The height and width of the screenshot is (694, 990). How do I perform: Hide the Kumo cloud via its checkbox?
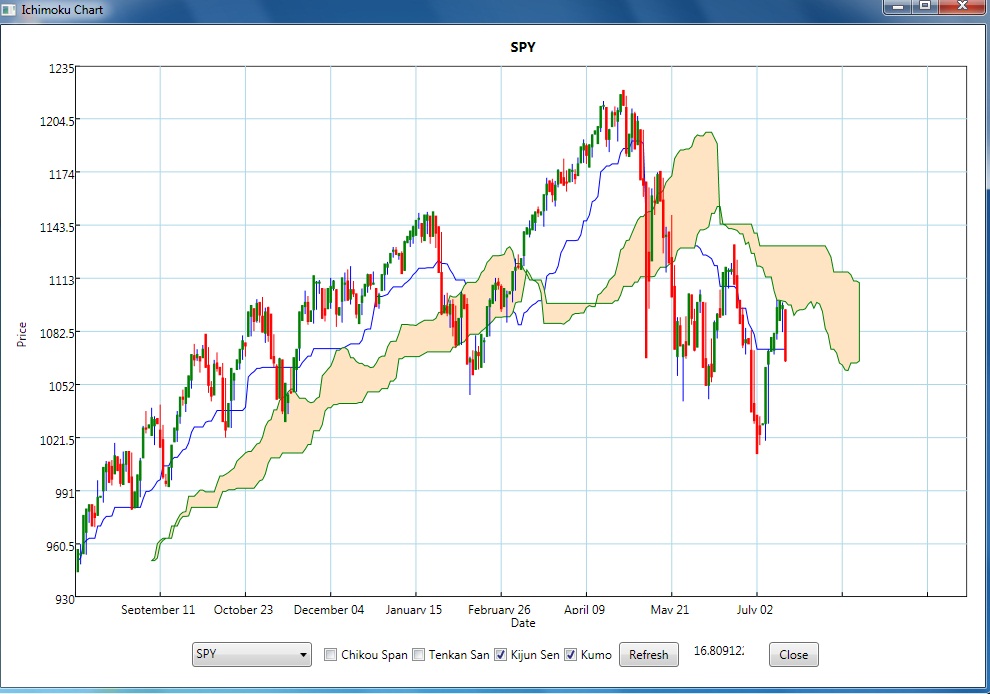pyautogui.click(x=571, y=655)
